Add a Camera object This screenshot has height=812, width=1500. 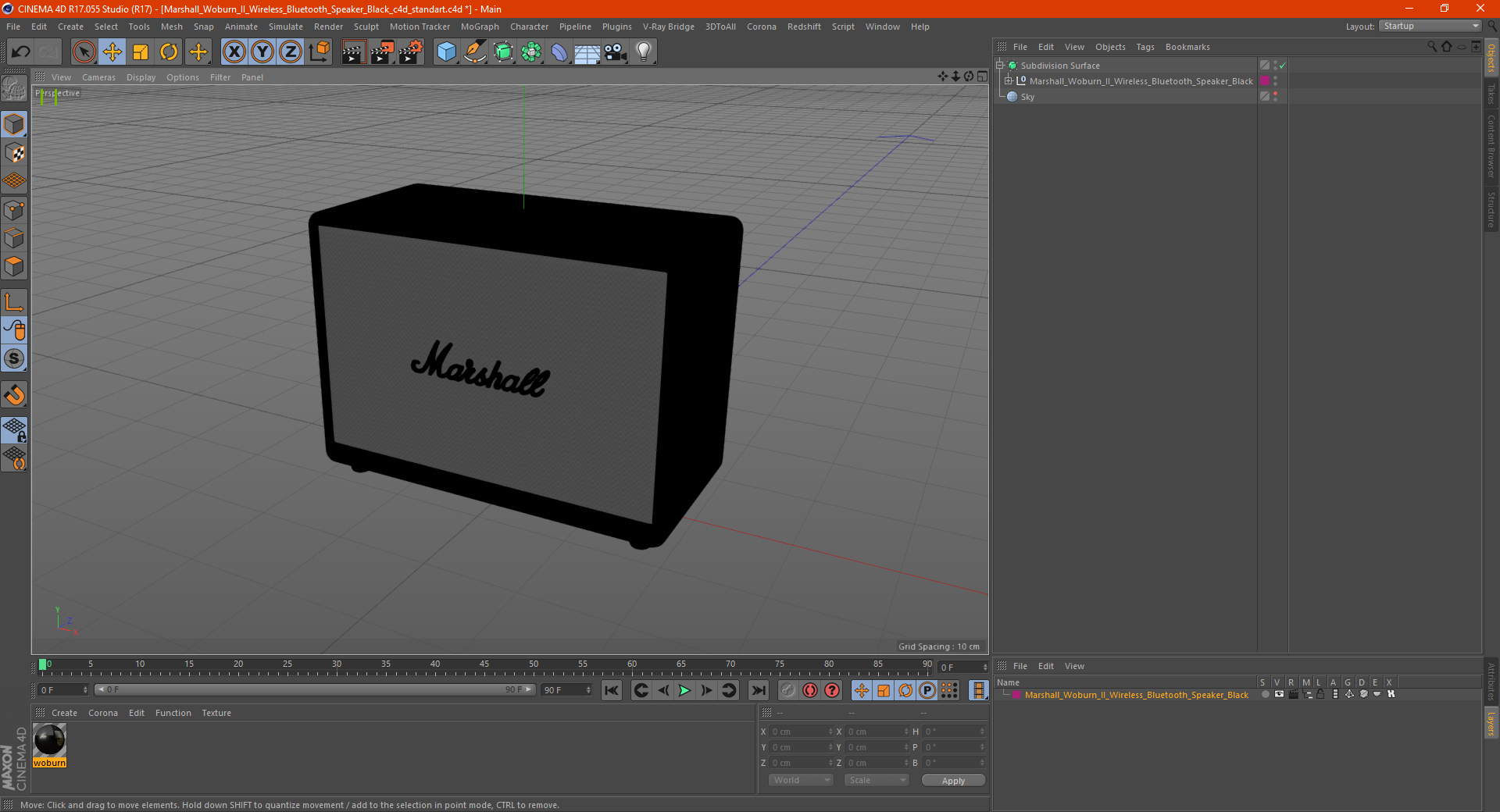pyautogui.click(x=616, y=52)
